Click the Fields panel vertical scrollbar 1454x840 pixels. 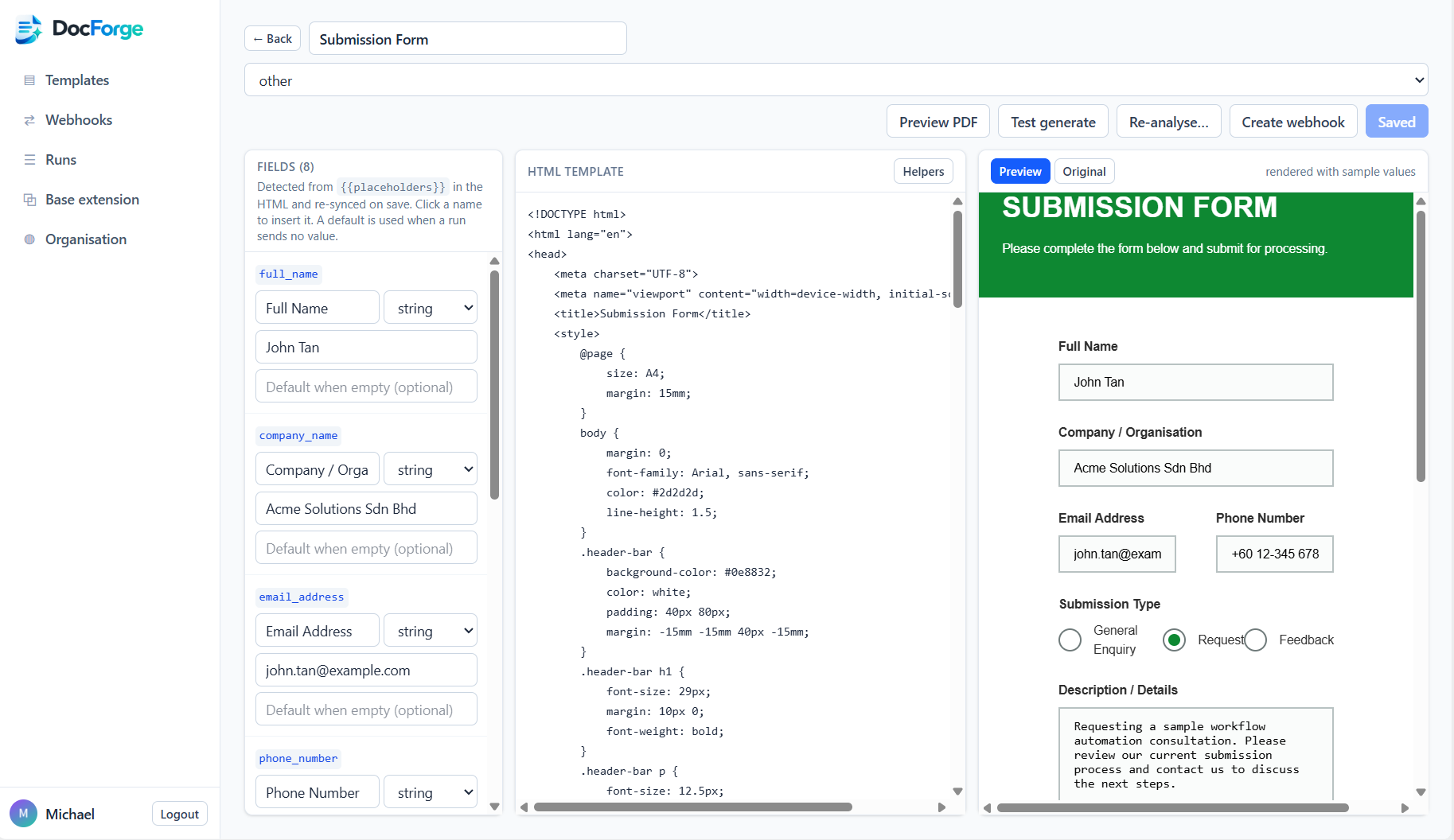pyautogui.click(x=494, y=386)
